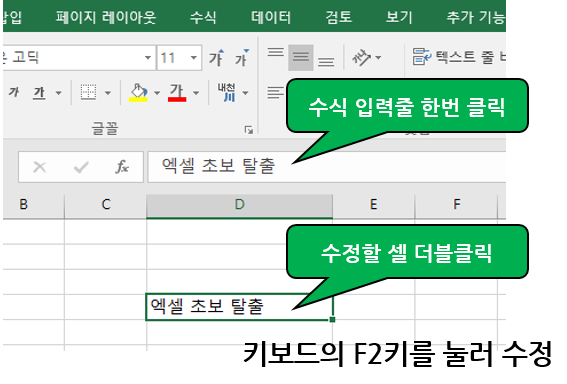Toggle 텍스트 줄 바꿈 wrap text
This screenshot has height=384, width=567.
tap(459, 57)
